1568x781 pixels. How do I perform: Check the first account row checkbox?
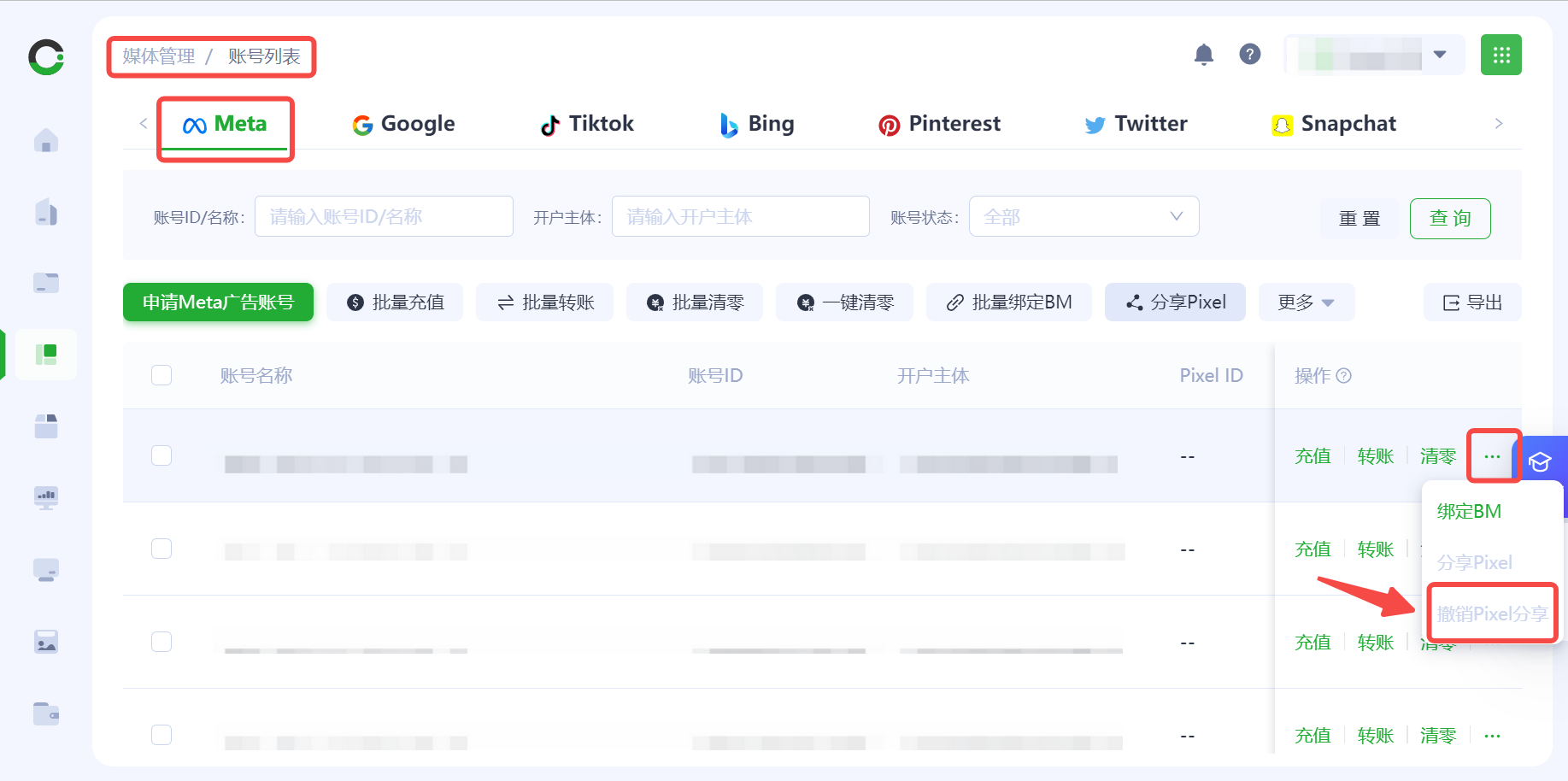tap(161, 455)
